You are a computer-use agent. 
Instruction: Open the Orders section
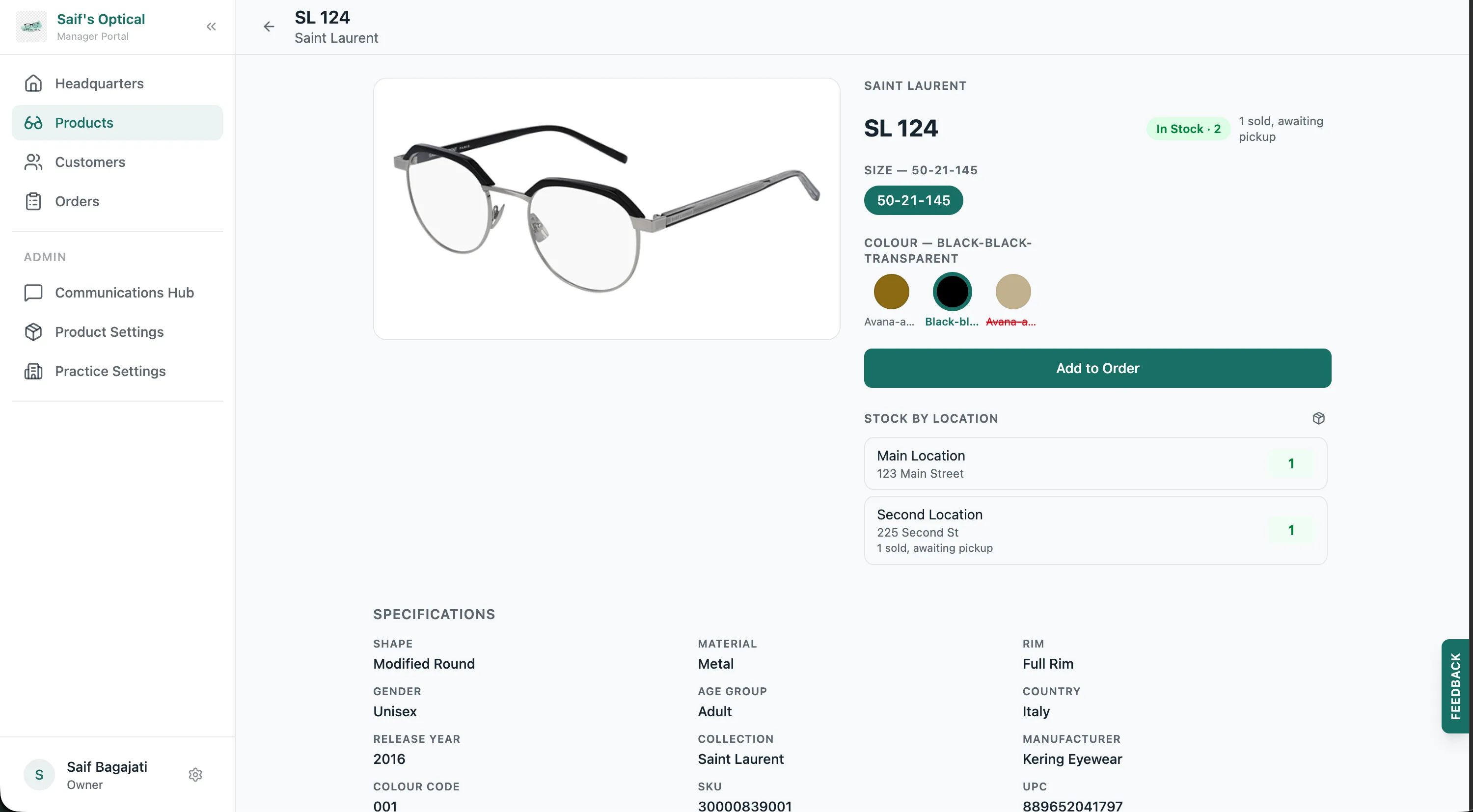tap(117, 201)
